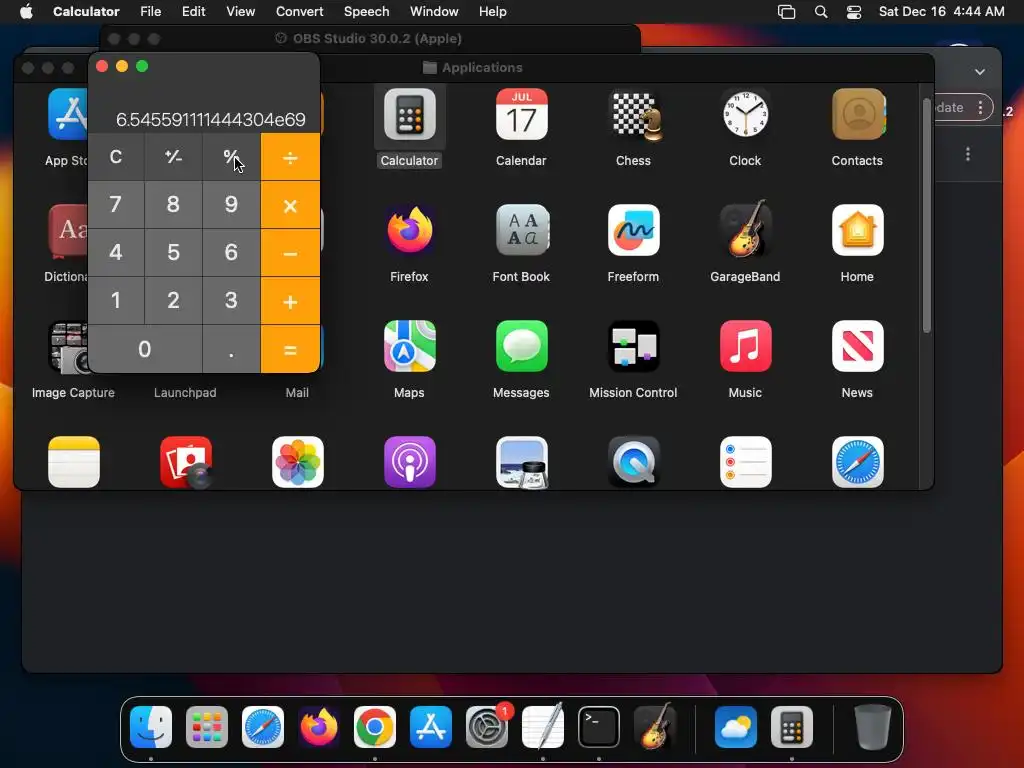The width and height of the screenshot is (1024, 768).
Task: Open System Settings from the Dock
Action: pos(487,727)
